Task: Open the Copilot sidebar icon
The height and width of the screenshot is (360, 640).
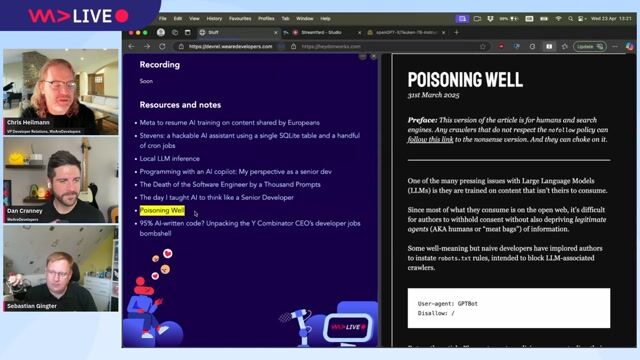Action: click(630, 47)
